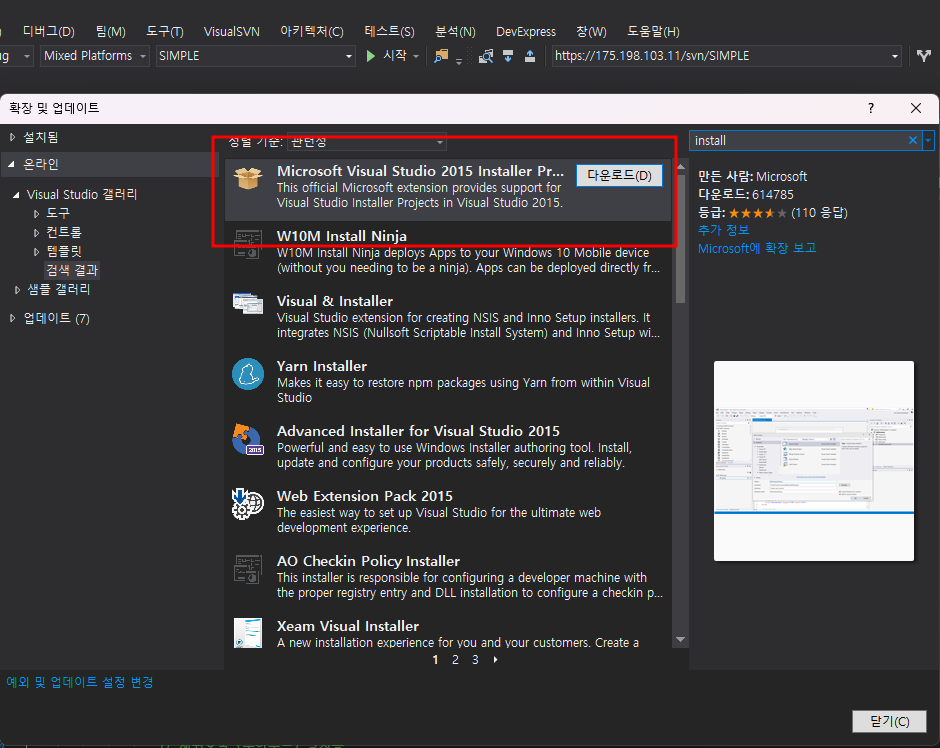Expand the 템플릿 tree node
This screenshot has height=748, width=940.
37,252
